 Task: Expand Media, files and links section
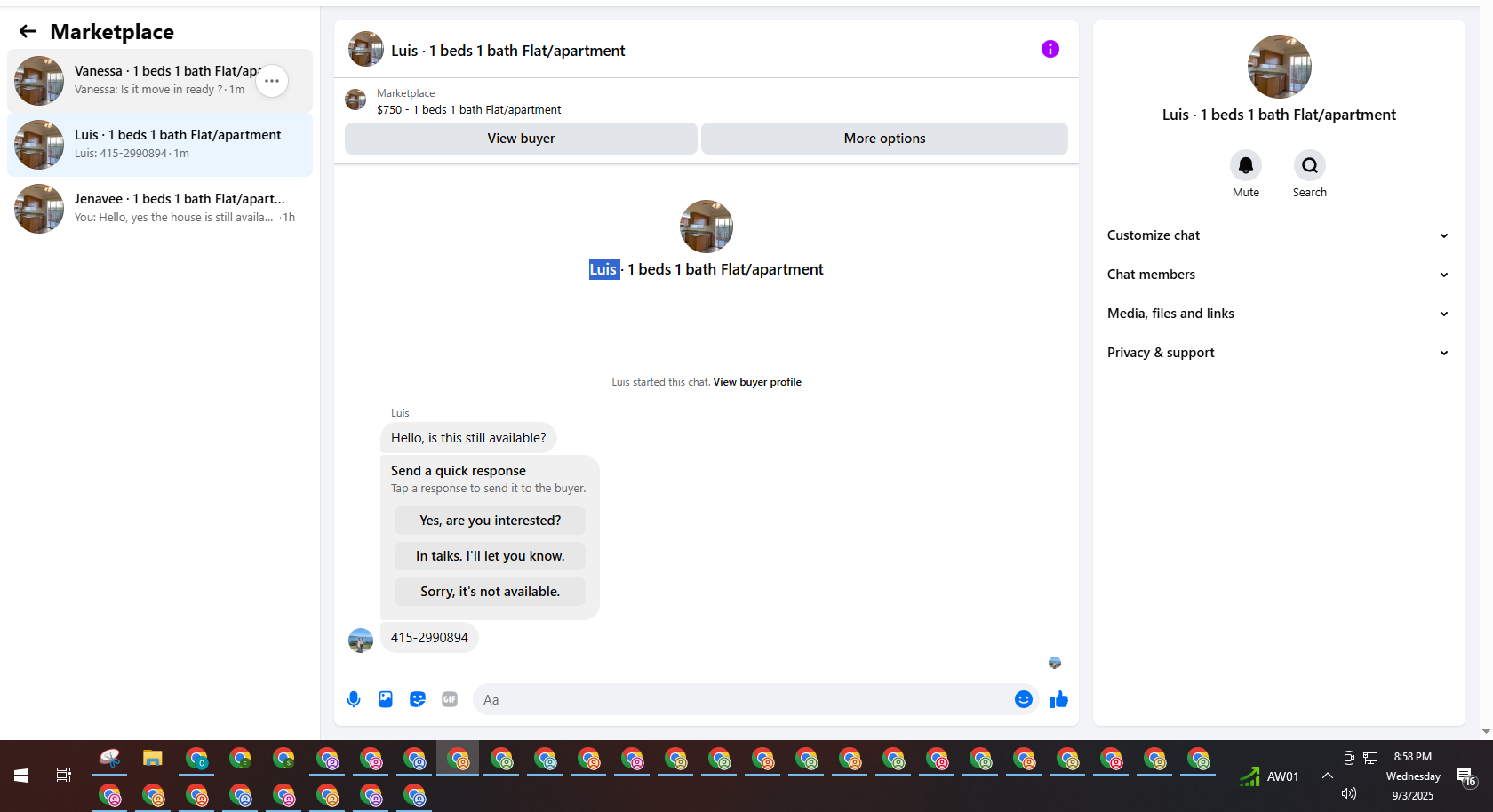click(1279, 314)
